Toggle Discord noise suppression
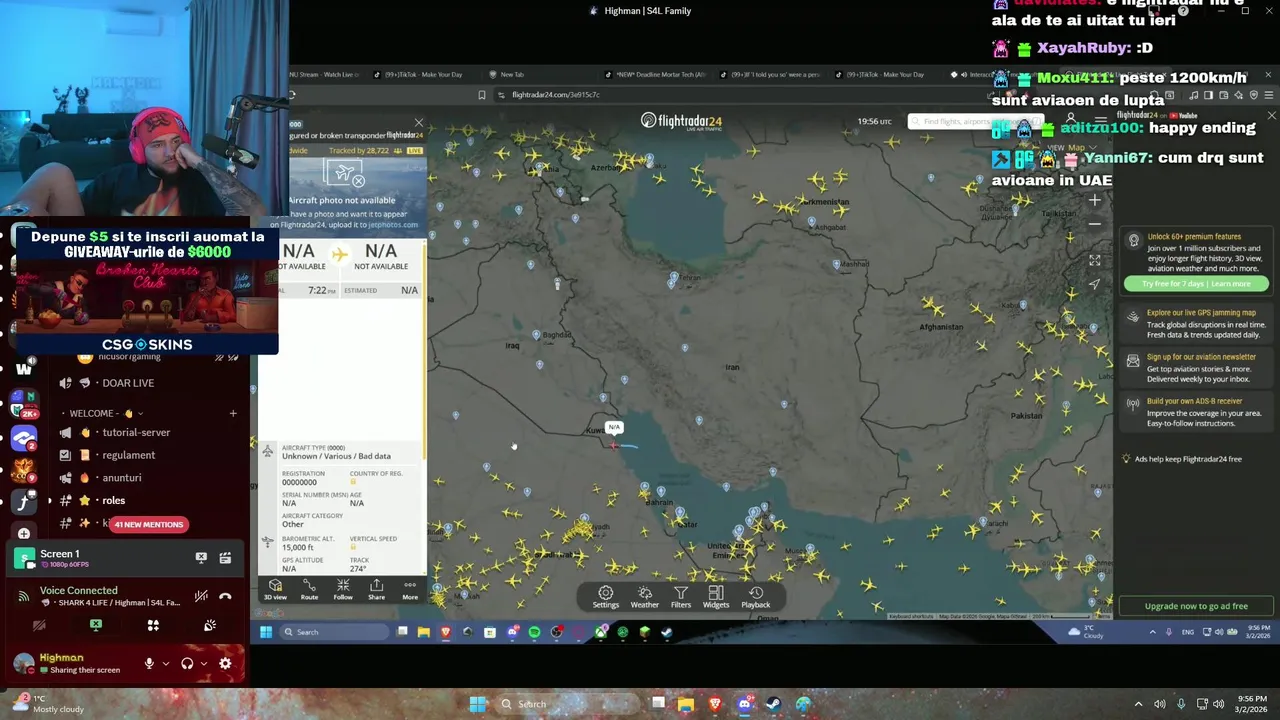Viewport: 1280px width, 720px height. click(201, 597)
